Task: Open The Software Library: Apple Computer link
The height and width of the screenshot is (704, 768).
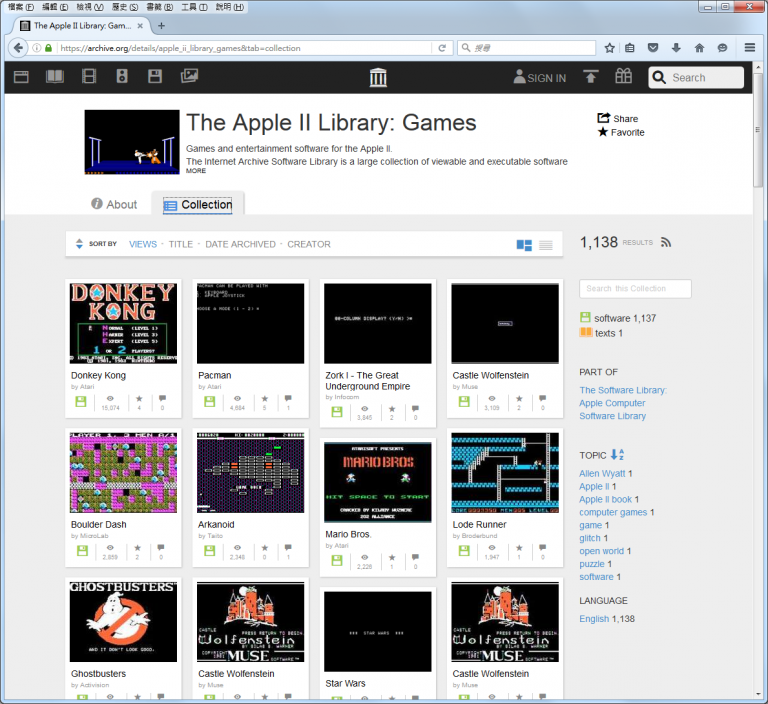Action: point(623,403)
